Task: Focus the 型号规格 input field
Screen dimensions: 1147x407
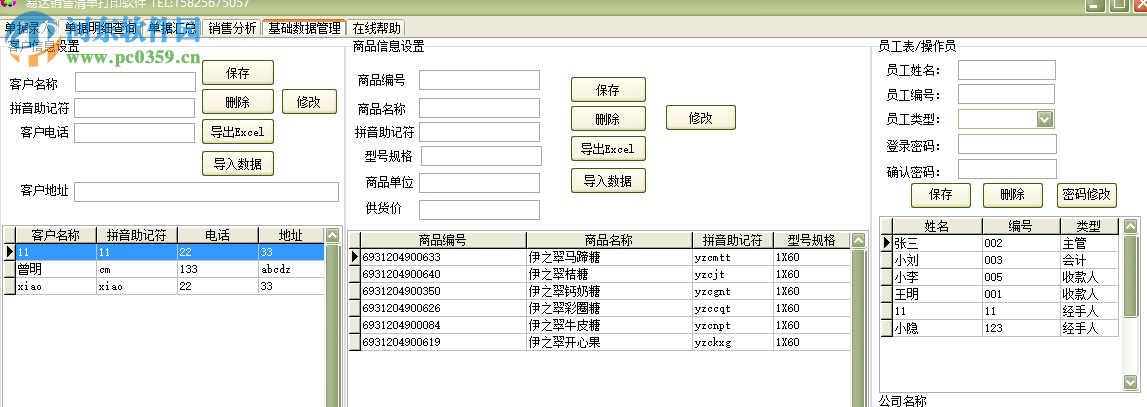Action: (481, 156)
